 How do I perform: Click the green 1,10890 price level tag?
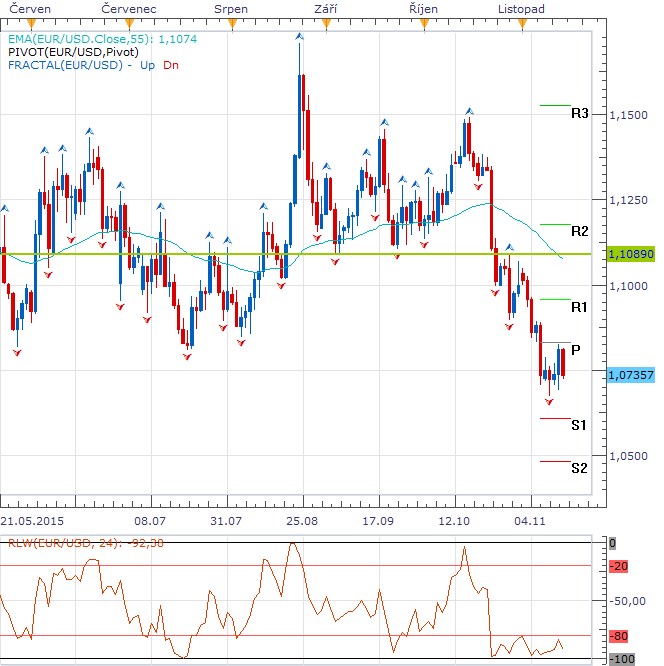point(631,254)
